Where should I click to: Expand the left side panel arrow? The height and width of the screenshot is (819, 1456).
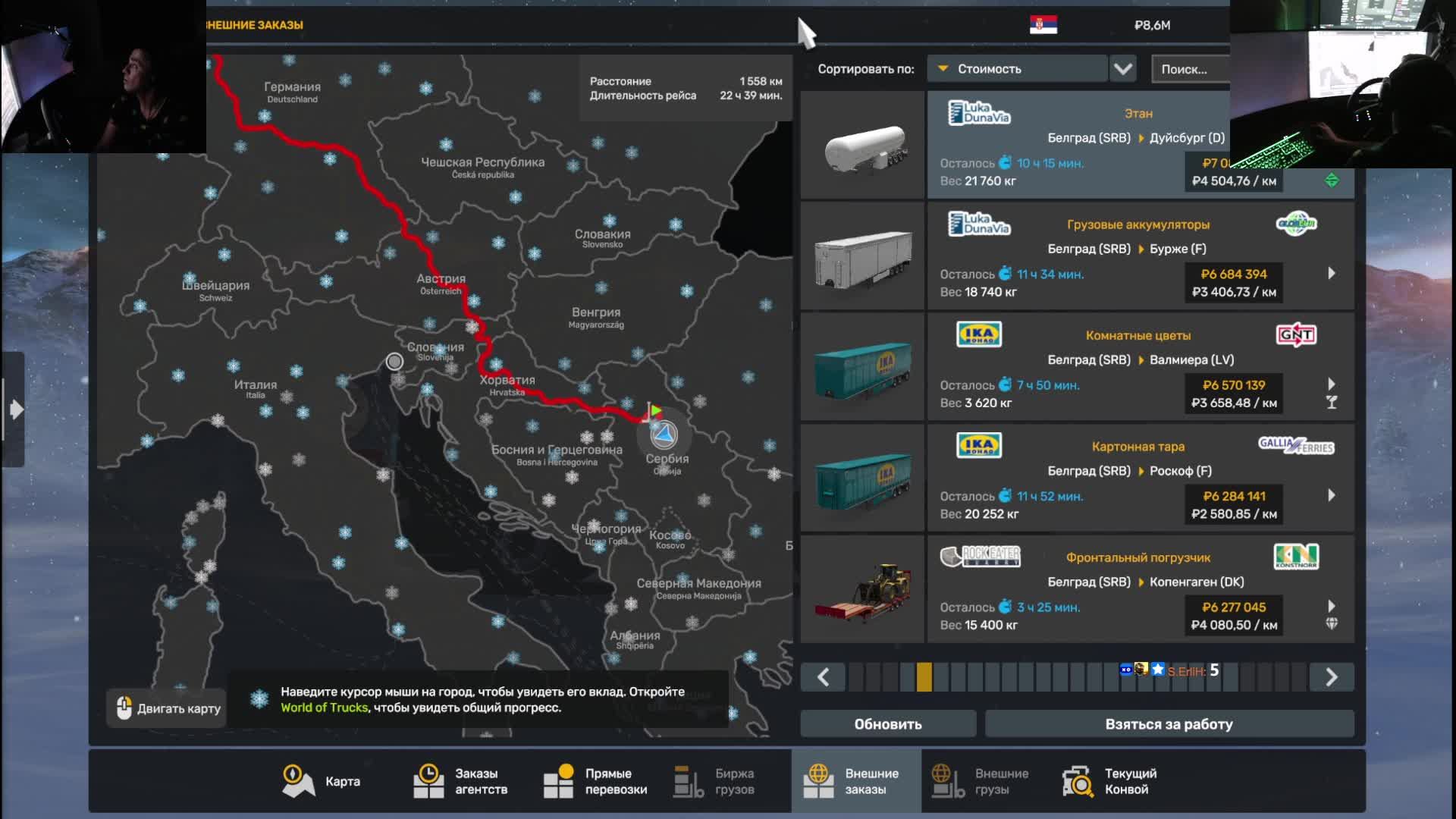[15, 409]
